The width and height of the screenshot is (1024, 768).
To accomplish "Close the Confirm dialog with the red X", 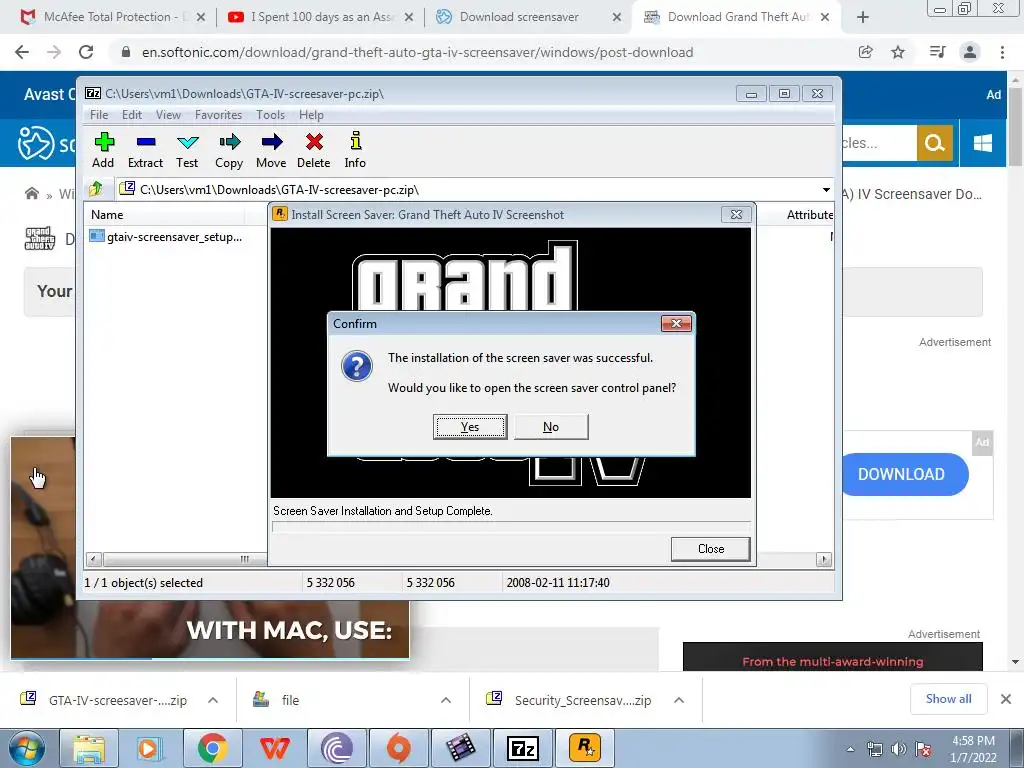I will point(676,323).
